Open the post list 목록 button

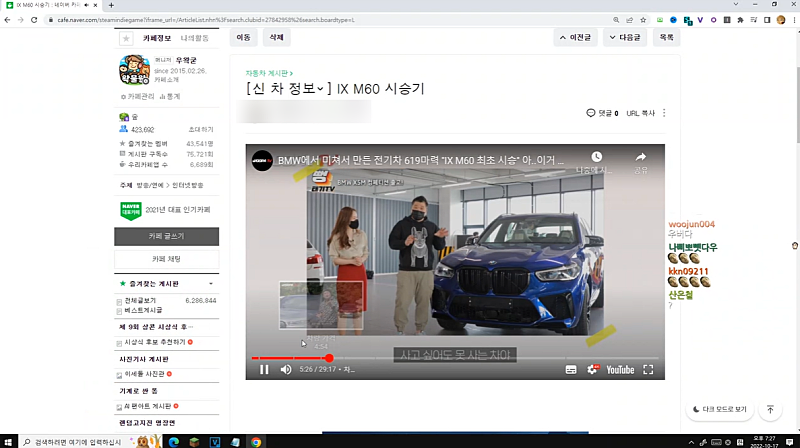(x=666, y=37)
